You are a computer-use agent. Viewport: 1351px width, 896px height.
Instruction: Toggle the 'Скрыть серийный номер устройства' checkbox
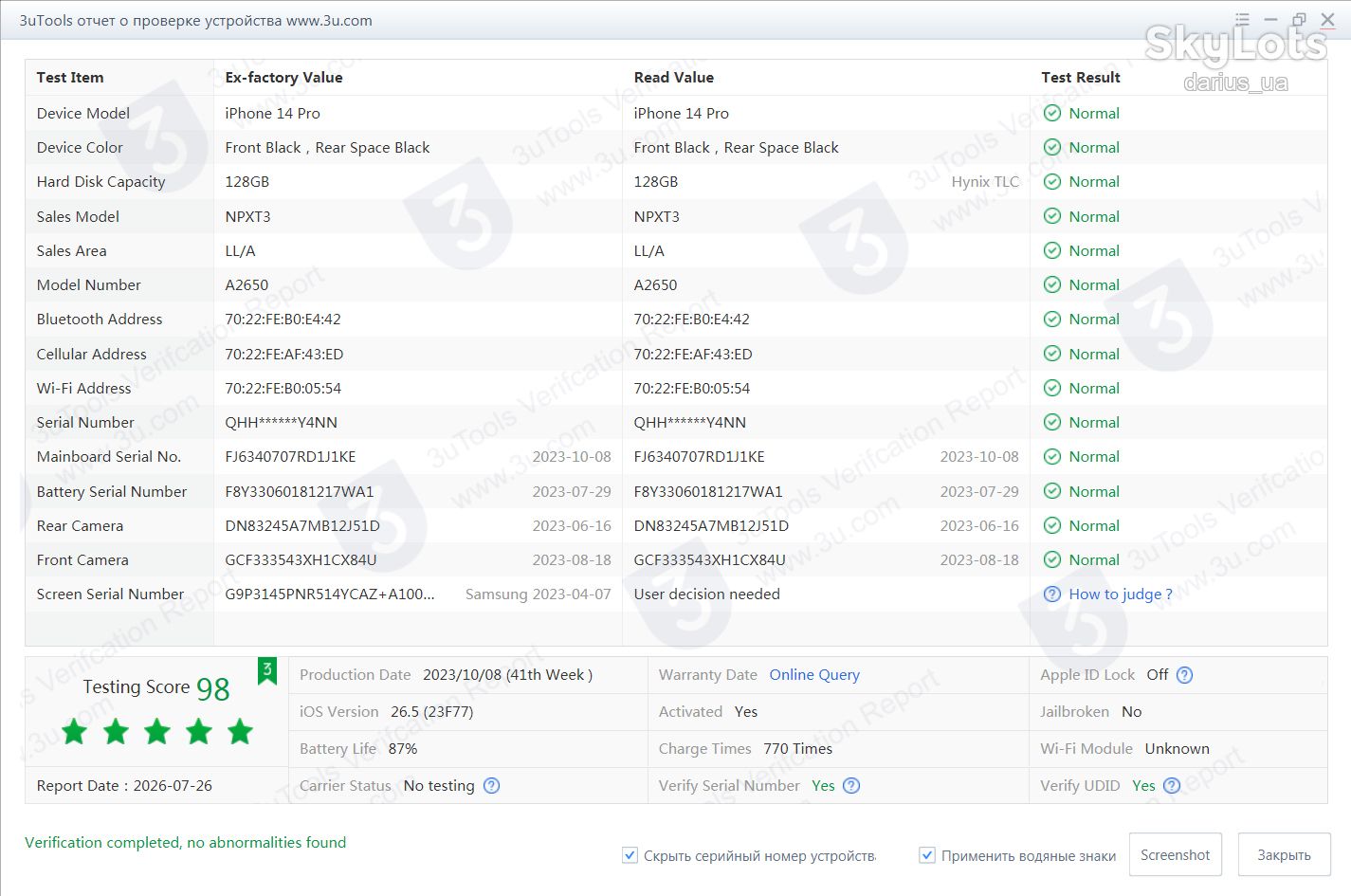(630, 855)
